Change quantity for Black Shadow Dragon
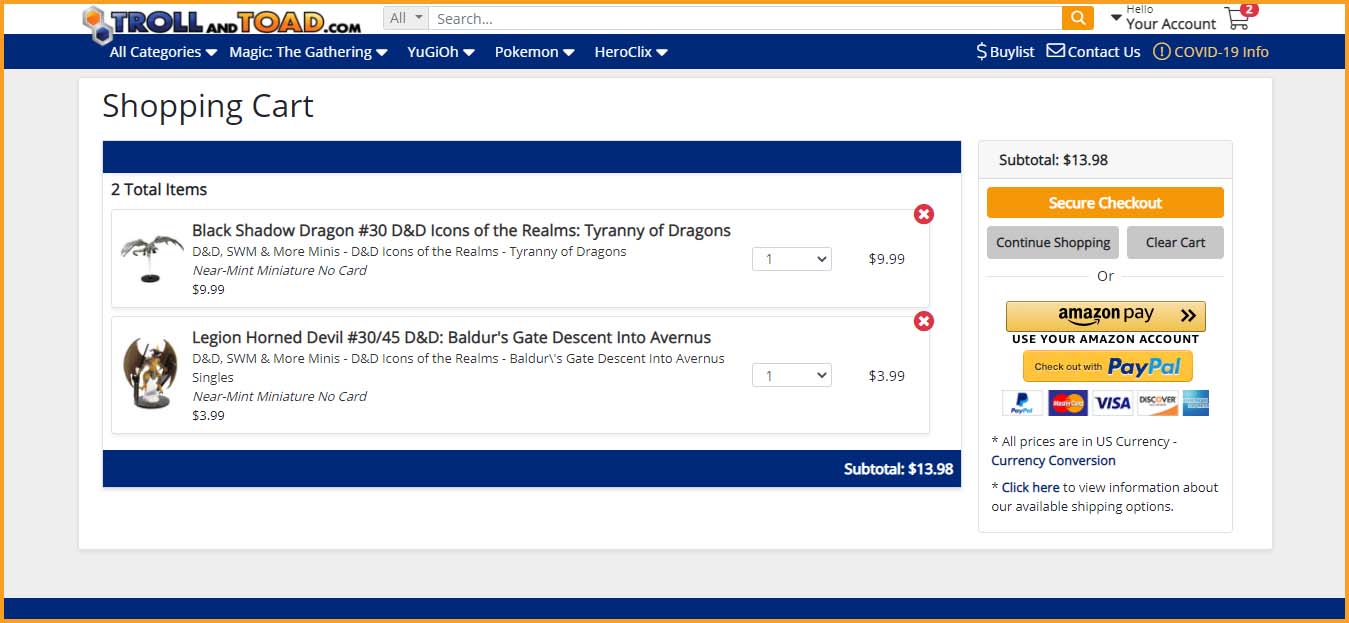This screenshot has height=623, width=1349. 792,259
